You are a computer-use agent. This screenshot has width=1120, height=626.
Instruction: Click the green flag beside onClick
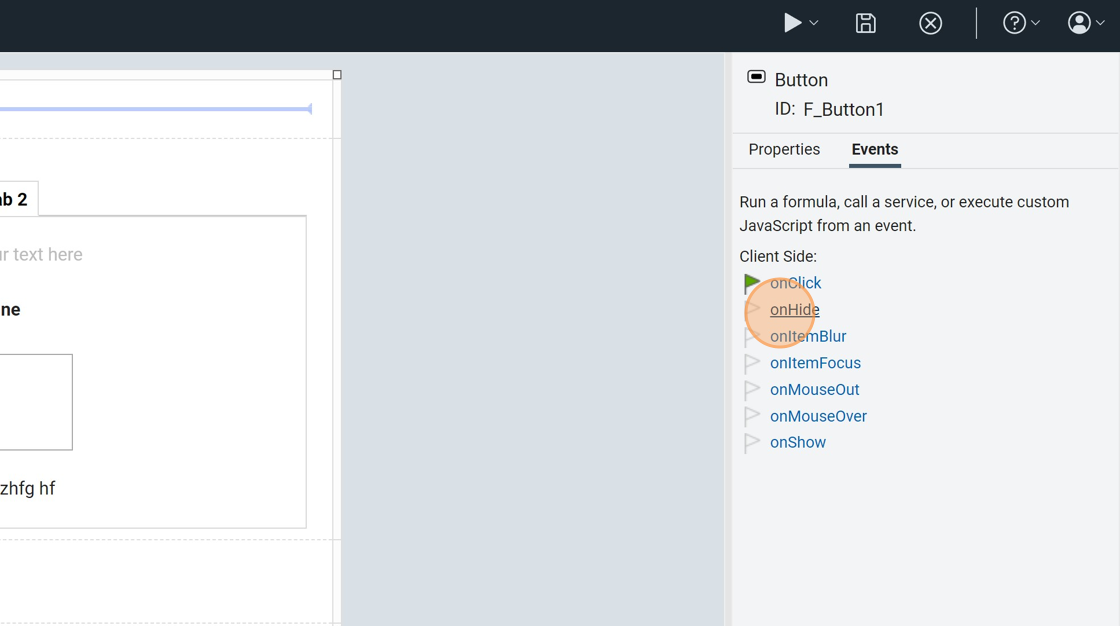(x=752, y=284)
